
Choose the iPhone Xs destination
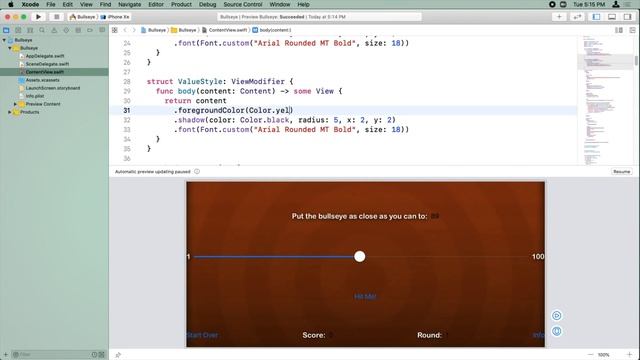click(x=116, y=17)
